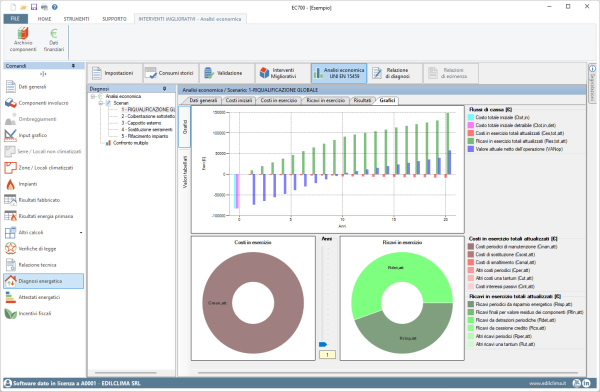Open Relazione di diagnosi button

point(394,73)
